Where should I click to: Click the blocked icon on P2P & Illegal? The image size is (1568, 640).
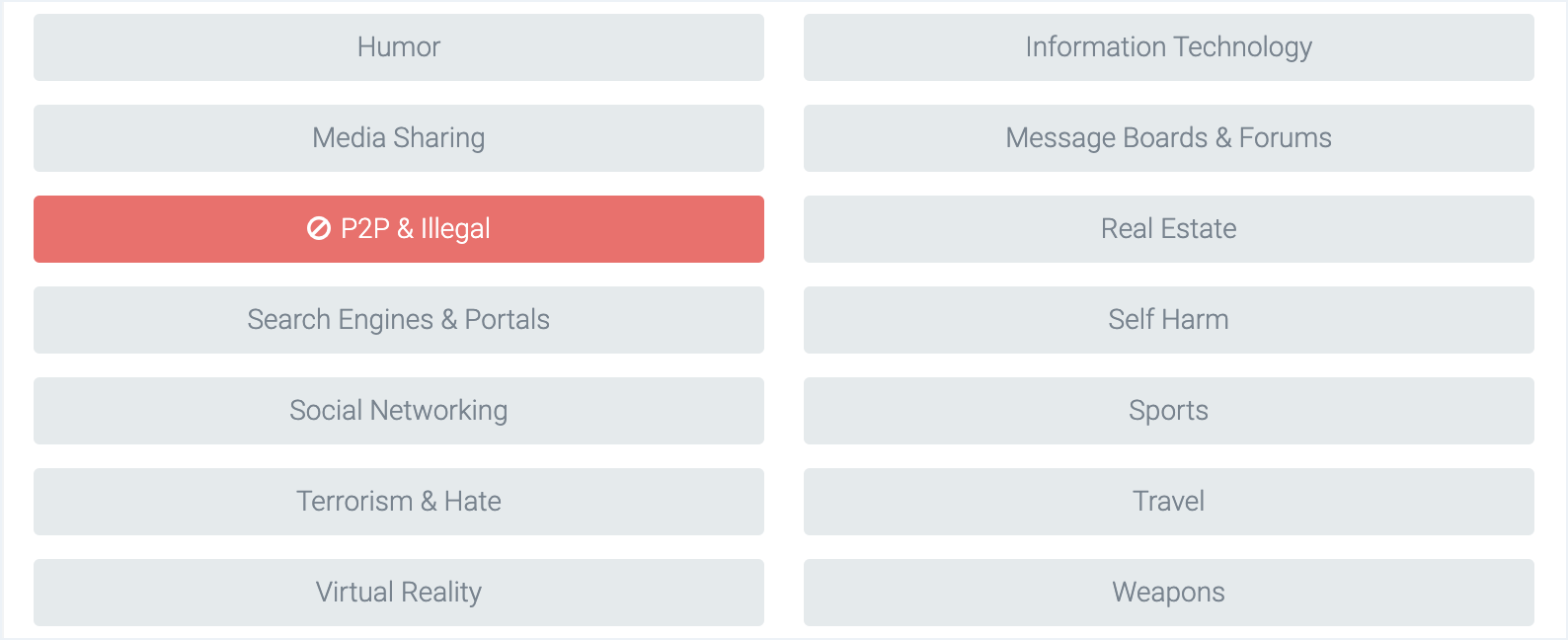[318, 229]
